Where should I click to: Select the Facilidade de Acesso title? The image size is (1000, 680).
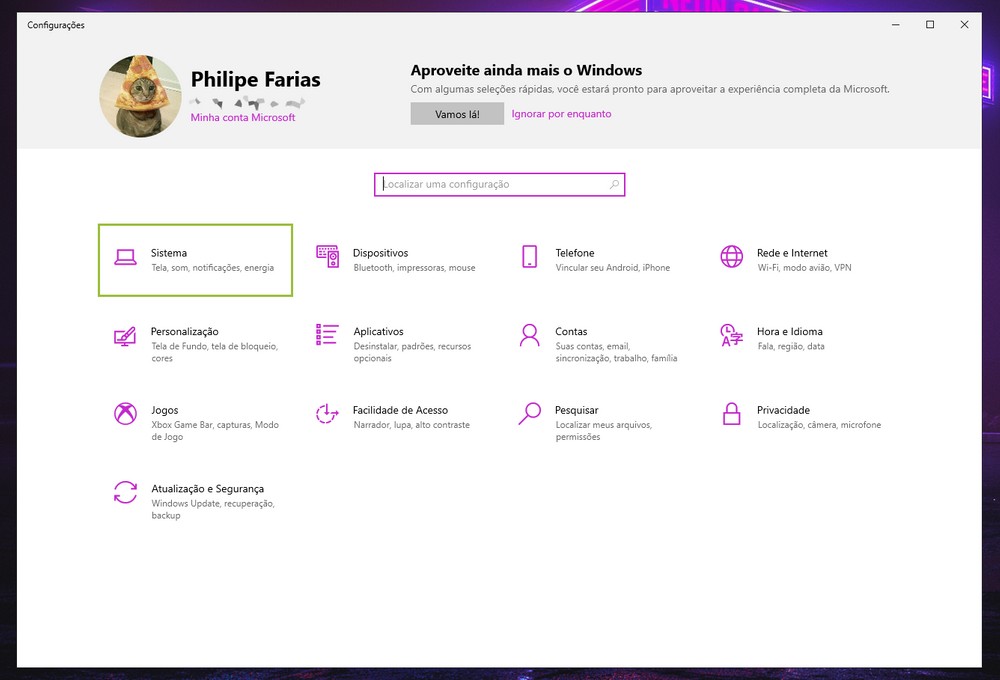401,410
